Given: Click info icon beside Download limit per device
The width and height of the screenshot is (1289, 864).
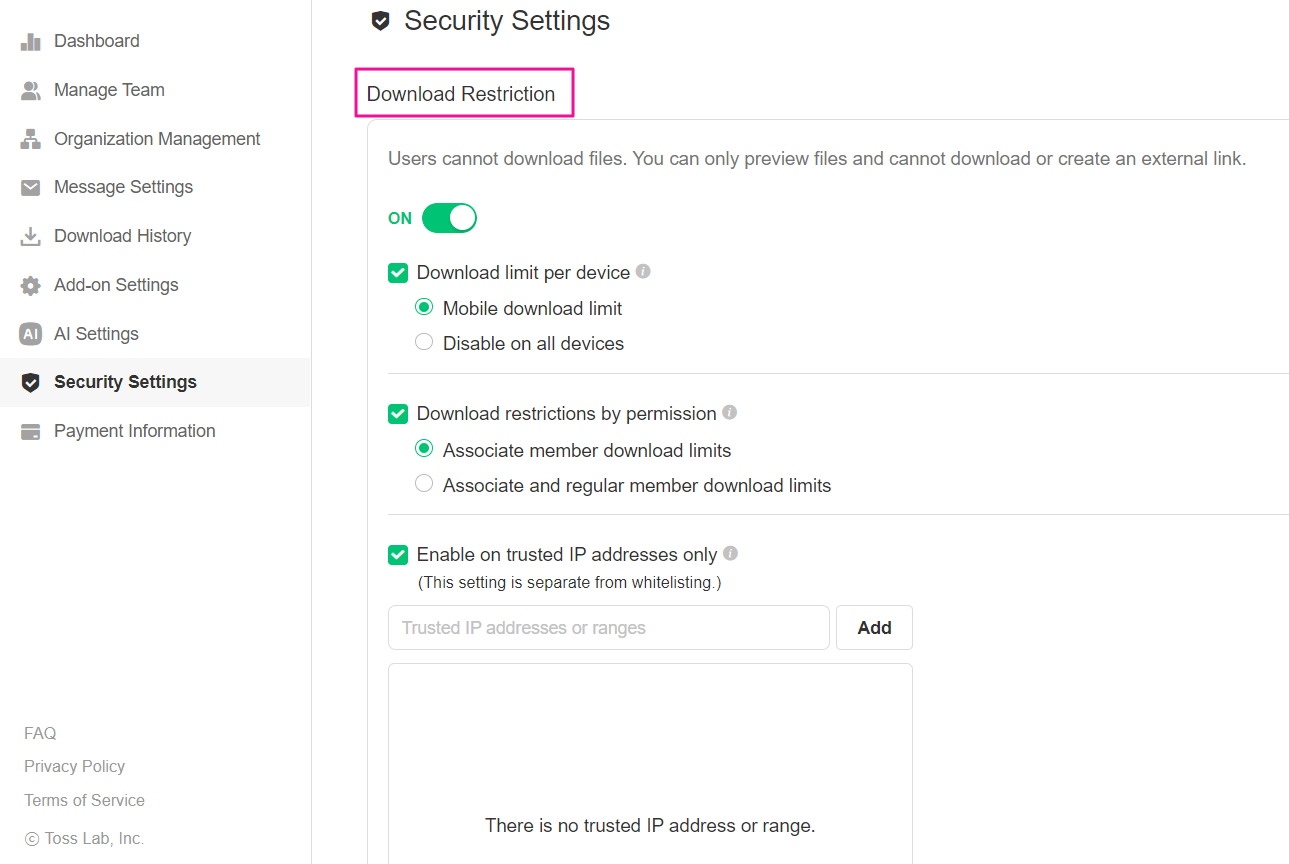Looking at the screenshot, I should pyautogui.click(x=643, y=271).
